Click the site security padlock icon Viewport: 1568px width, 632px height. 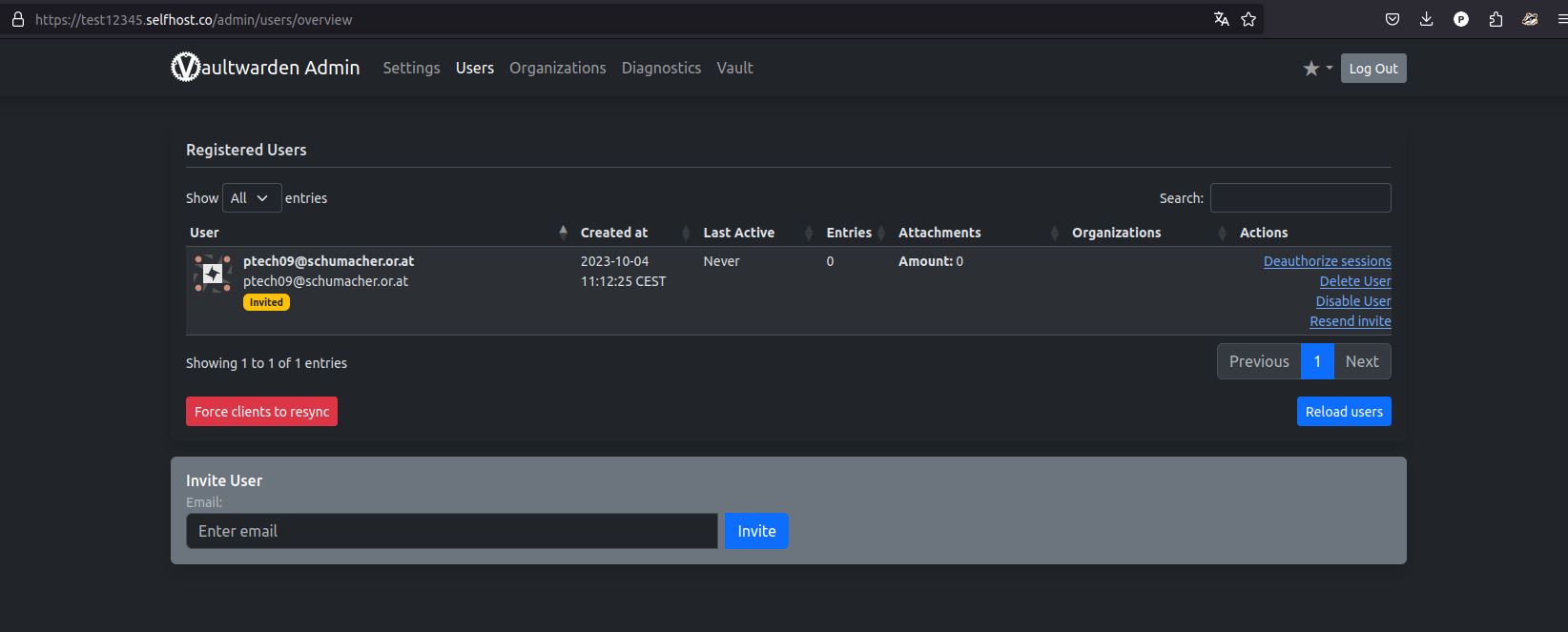pos(18,19)
